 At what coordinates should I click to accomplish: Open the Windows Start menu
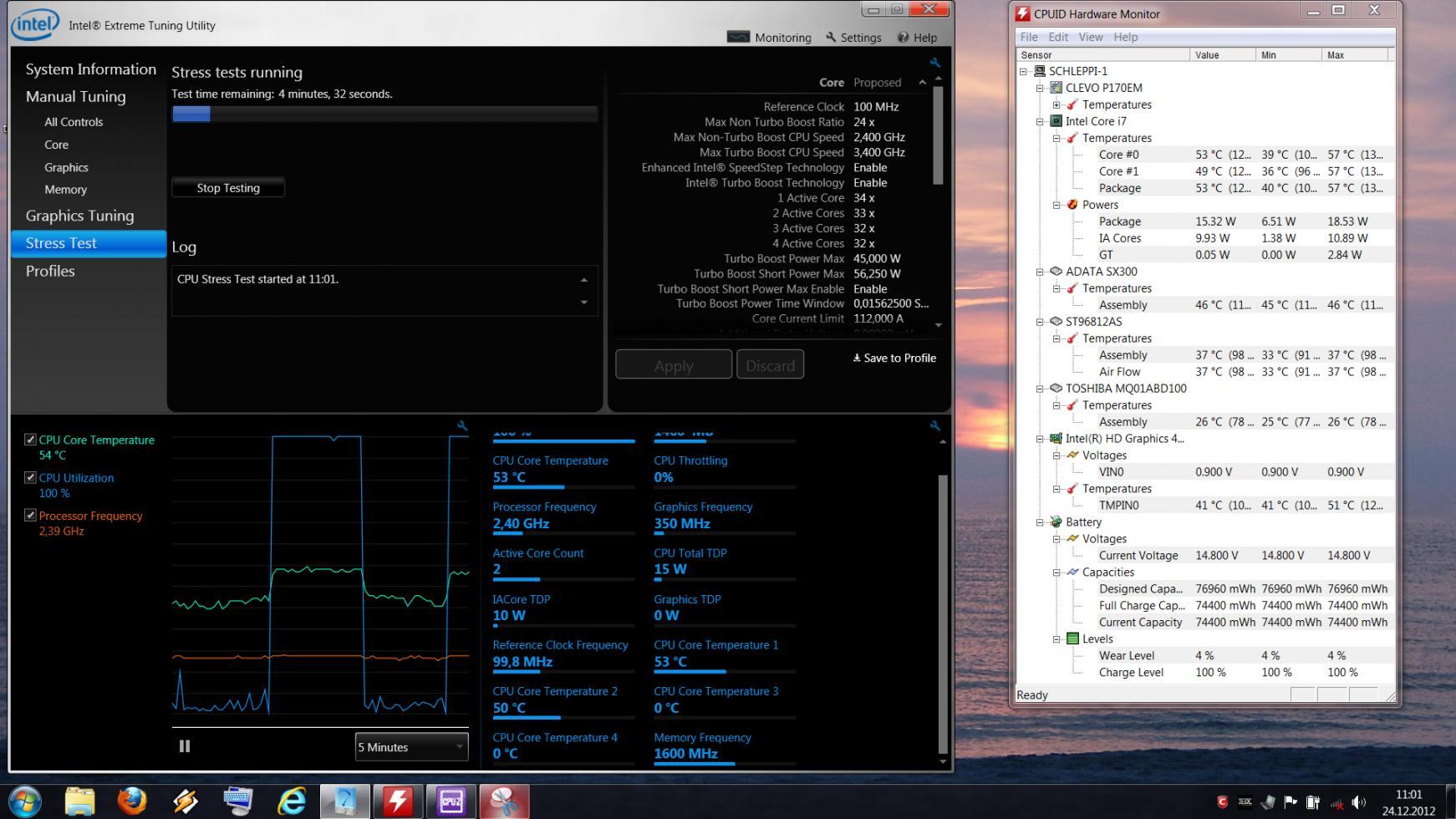tap(24, 801)
